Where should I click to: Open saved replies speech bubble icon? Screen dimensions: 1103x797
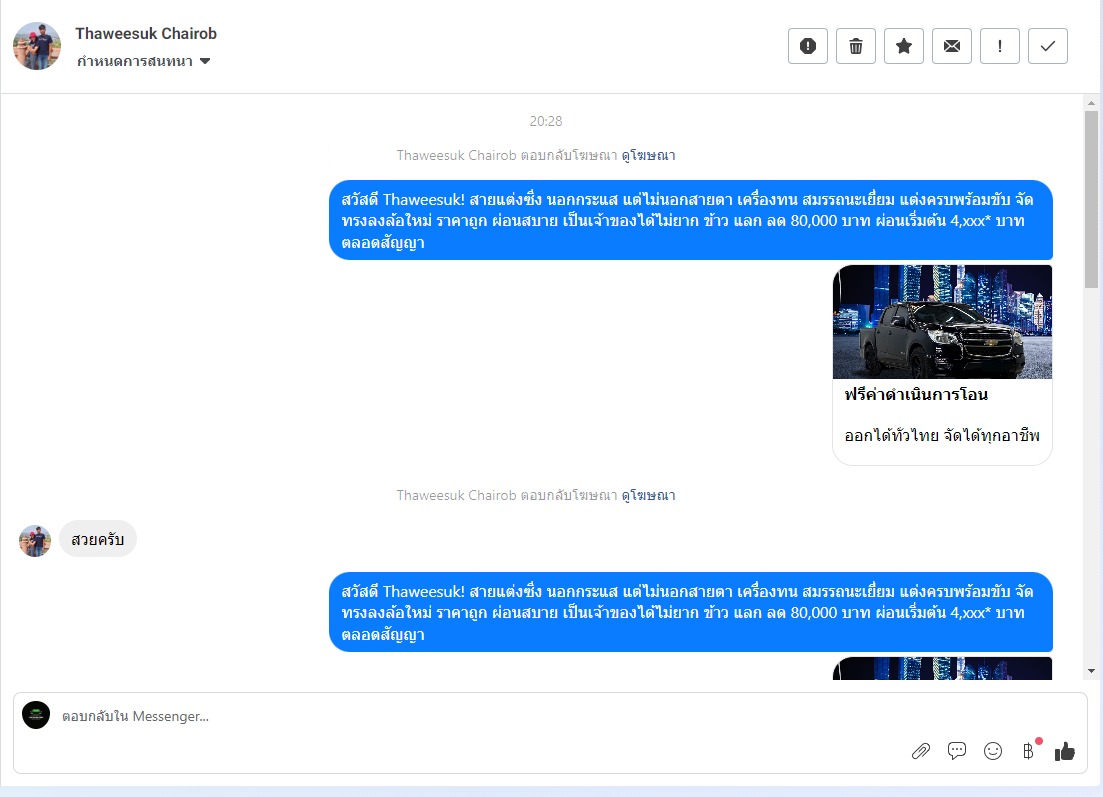957,751
